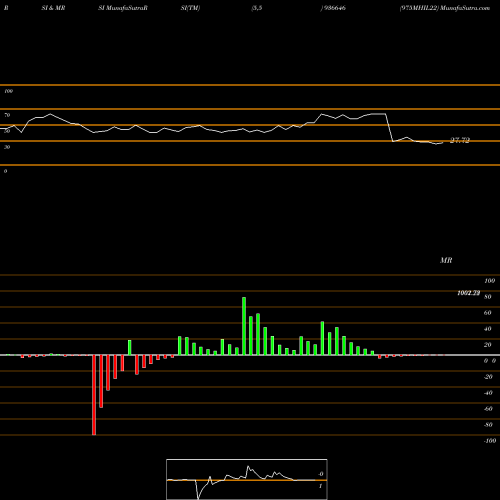Click the MR axis label 80
Image resolution: width=500 pixels, height=500 pixels.
(x=488, y=297)
